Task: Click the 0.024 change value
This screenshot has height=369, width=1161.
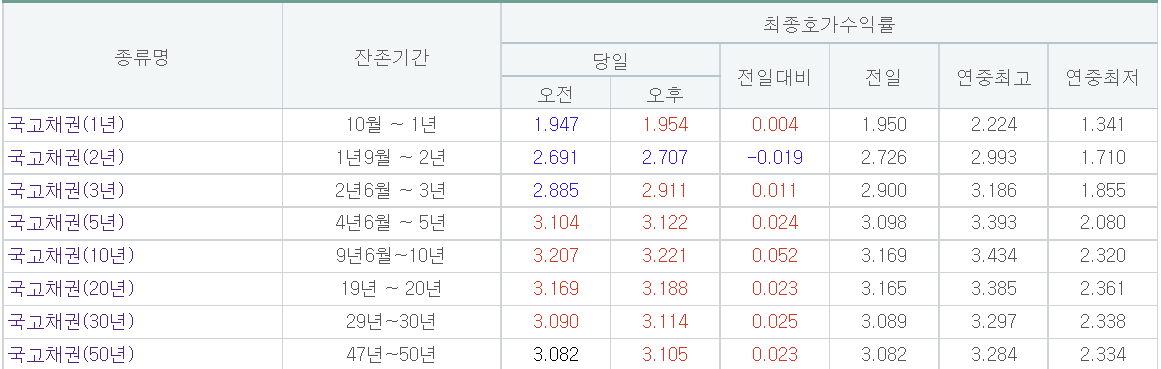Action: [x=774, y=223]
